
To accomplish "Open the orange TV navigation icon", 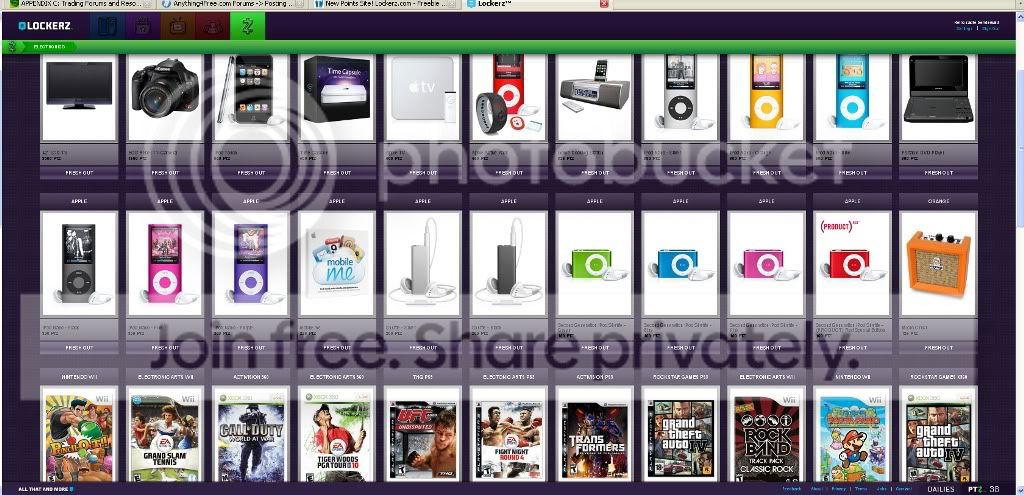I will tap(178, 26).
